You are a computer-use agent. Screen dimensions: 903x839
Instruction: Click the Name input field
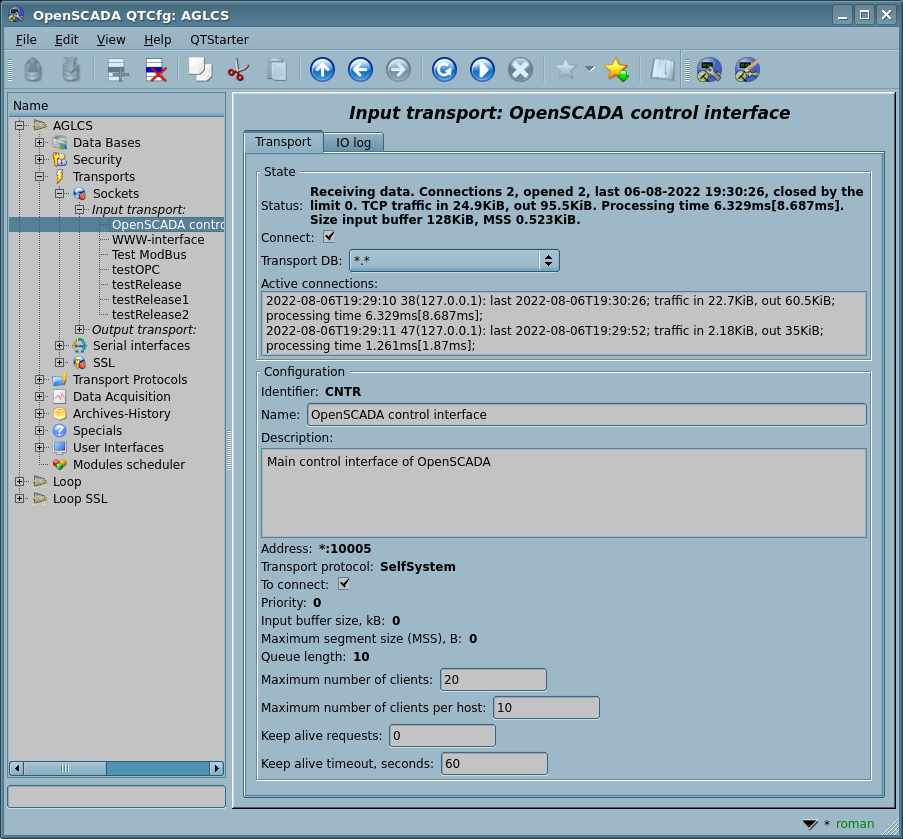tap(586, 415)
